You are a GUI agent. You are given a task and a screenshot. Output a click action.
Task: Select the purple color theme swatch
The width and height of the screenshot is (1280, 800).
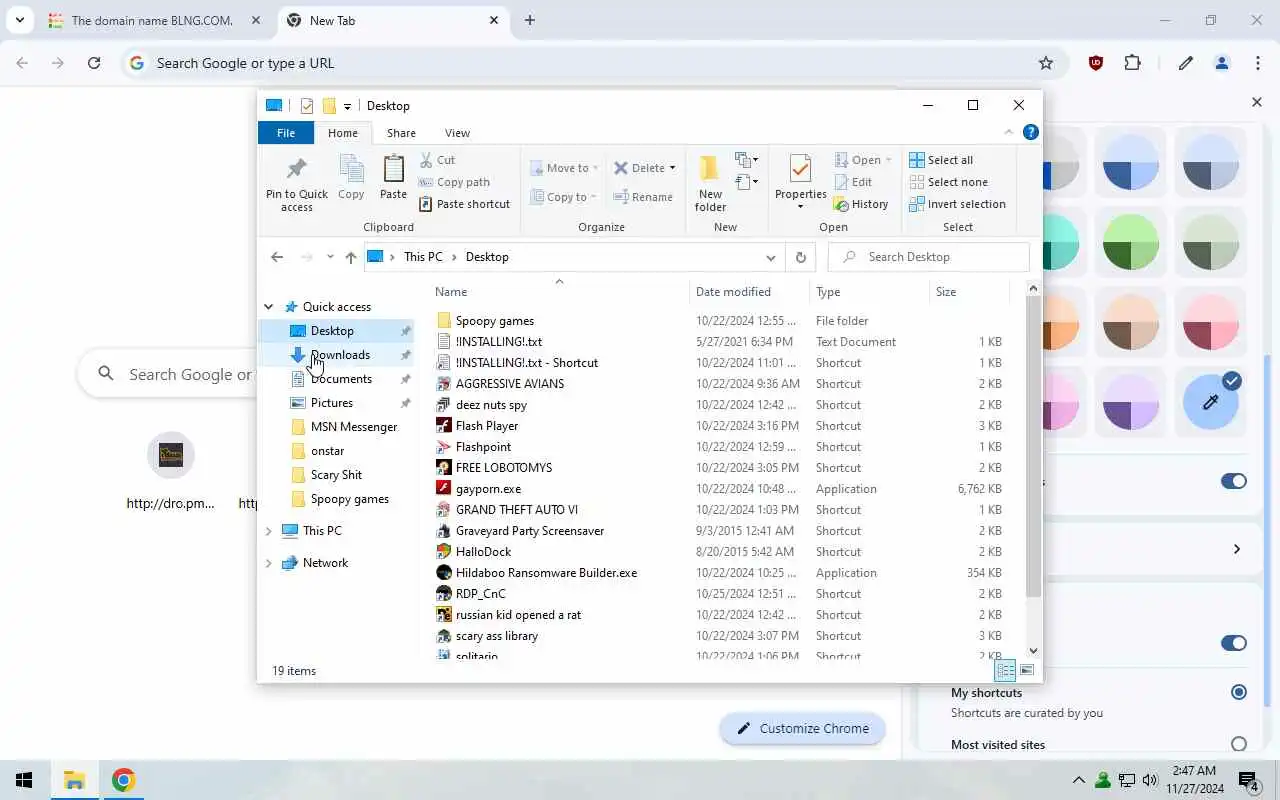(1130, 403)
